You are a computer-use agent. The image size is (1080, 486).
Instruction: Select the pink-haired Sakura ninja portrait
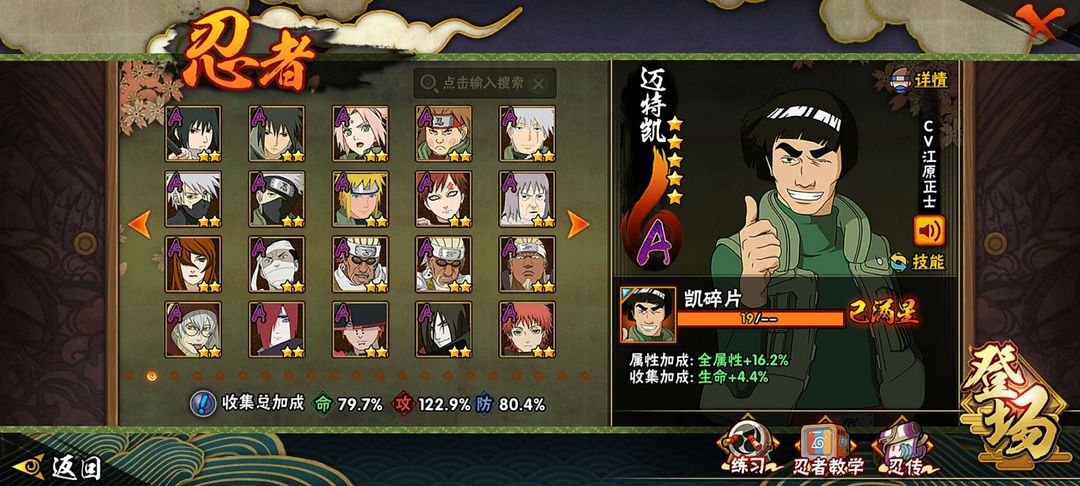361,134
